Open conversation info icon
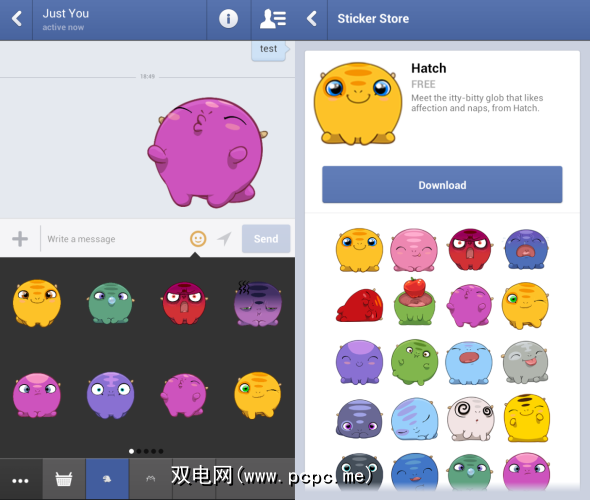The height and width of the screenshot is (500, 590). [228, 18]
